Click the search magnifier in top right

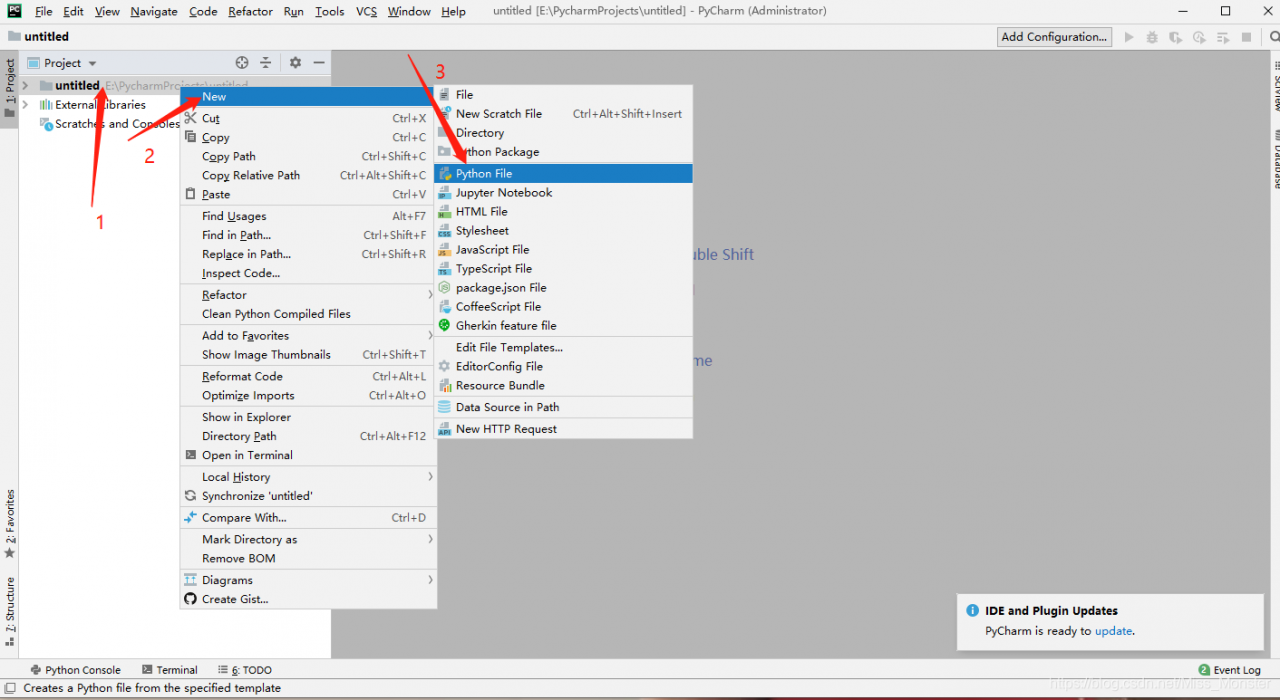click(1275, 37)
